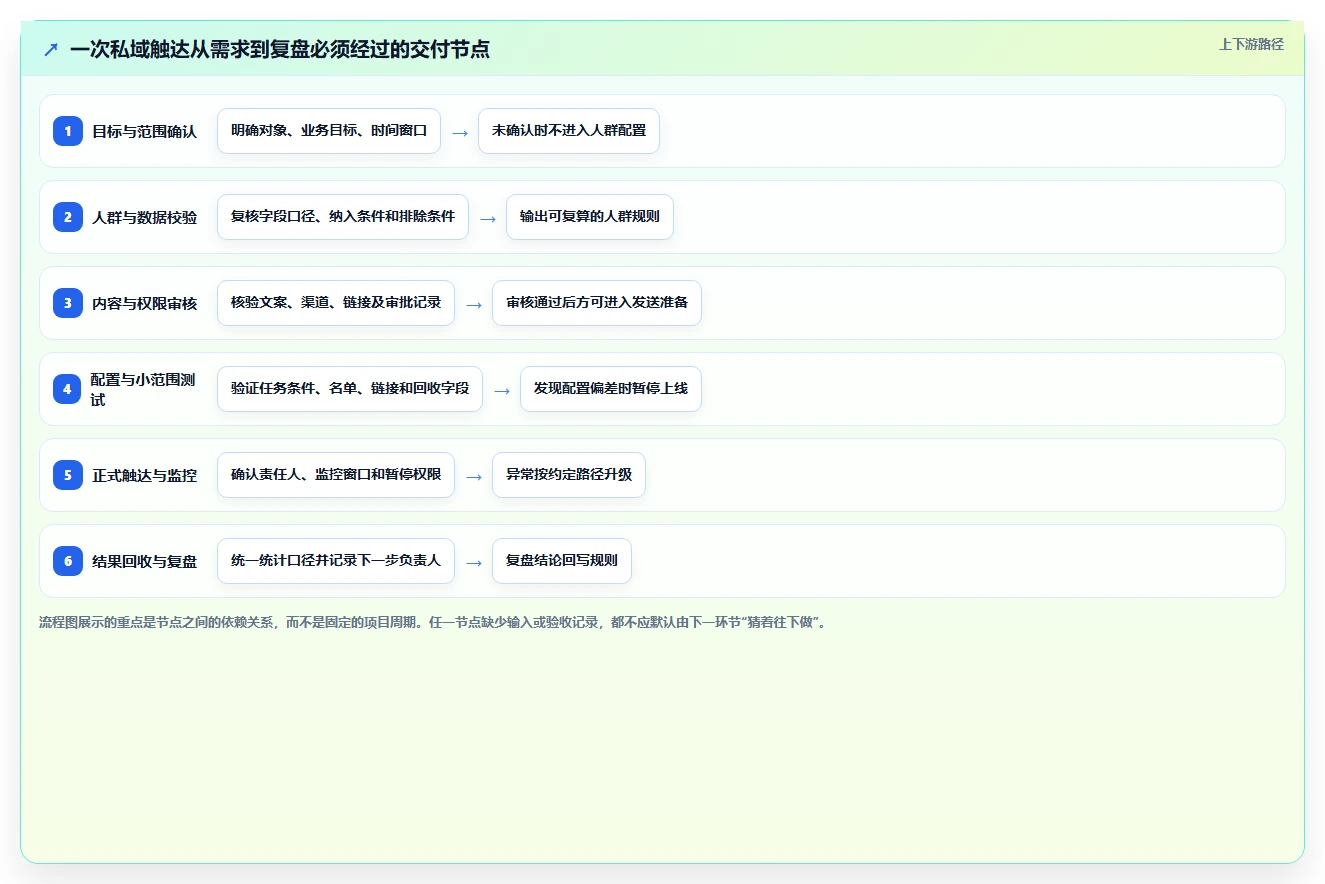Click the 未确认时不进入人群配置 box
1325x884 pixels.
pos(569,131)
